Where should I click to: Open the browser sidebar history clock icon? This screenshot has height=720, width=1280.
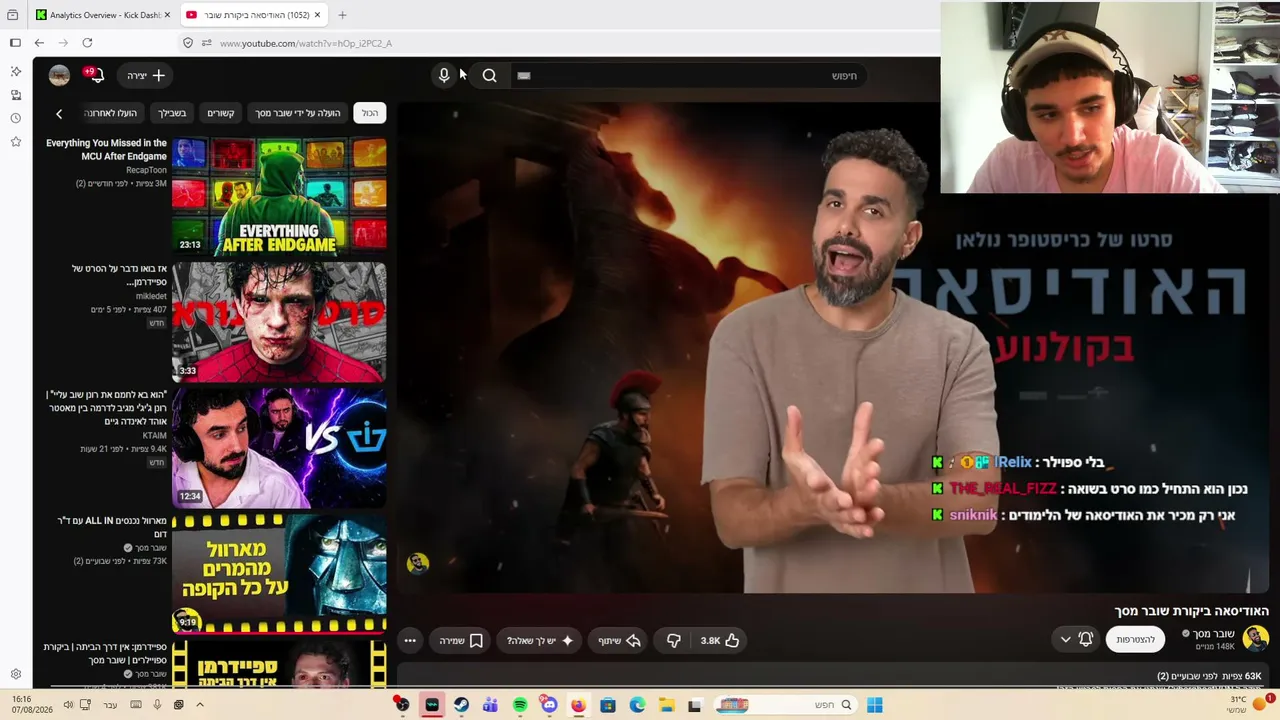(15, 118)
